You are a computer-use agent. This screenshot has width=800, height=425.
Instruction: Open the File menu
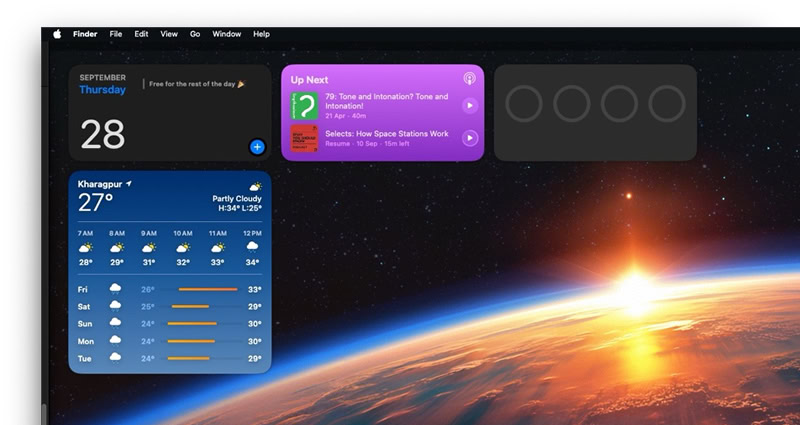click(116, 34)
